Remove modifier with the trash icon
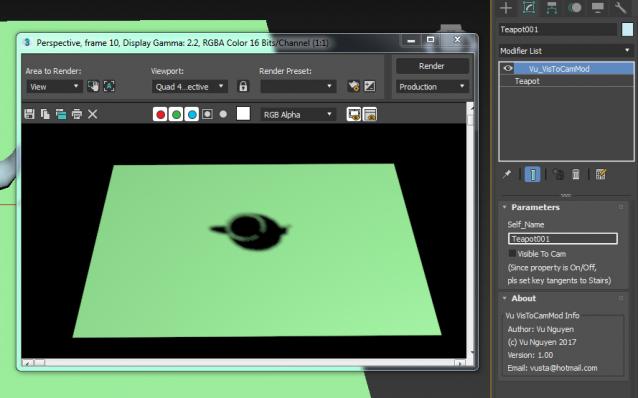This screenshot has height=398, width=638. click(x=576, y=175)
